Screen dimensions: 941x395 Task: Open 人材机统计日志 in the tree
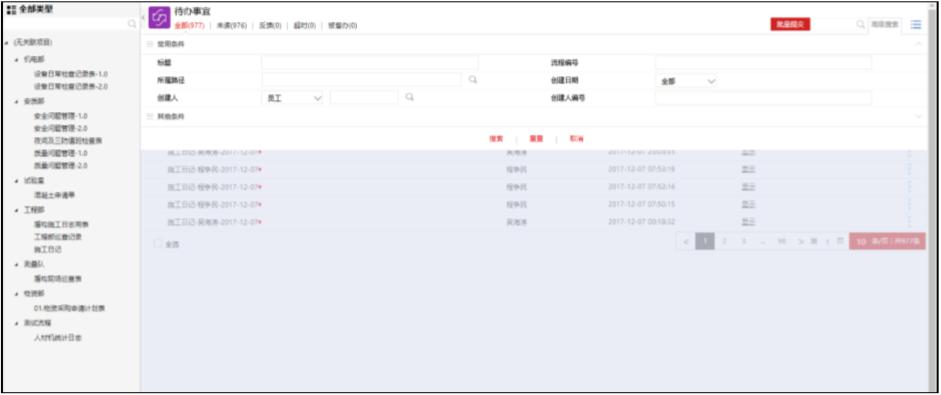pyautogui.click(x=58, y=338)
